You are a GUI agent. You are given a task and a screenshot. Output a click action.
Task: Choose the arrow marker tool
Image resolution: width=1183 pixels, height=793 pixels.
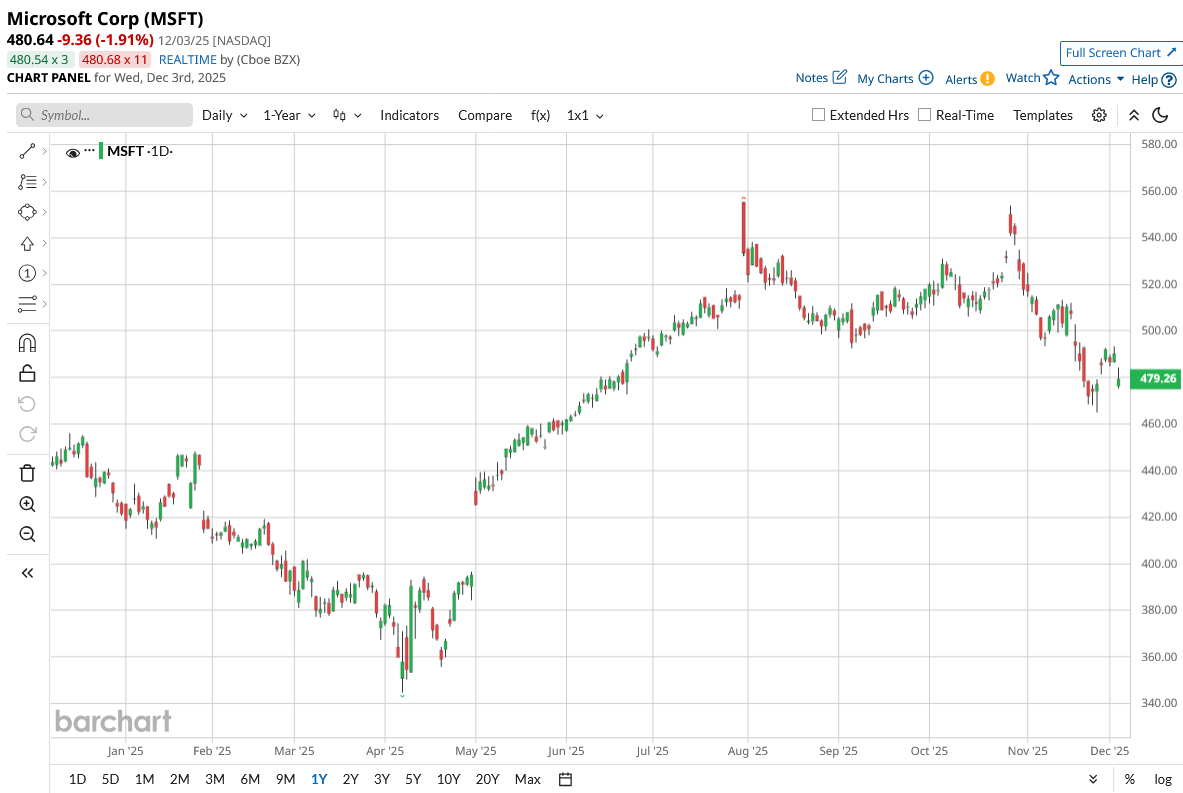click(27, 243)
